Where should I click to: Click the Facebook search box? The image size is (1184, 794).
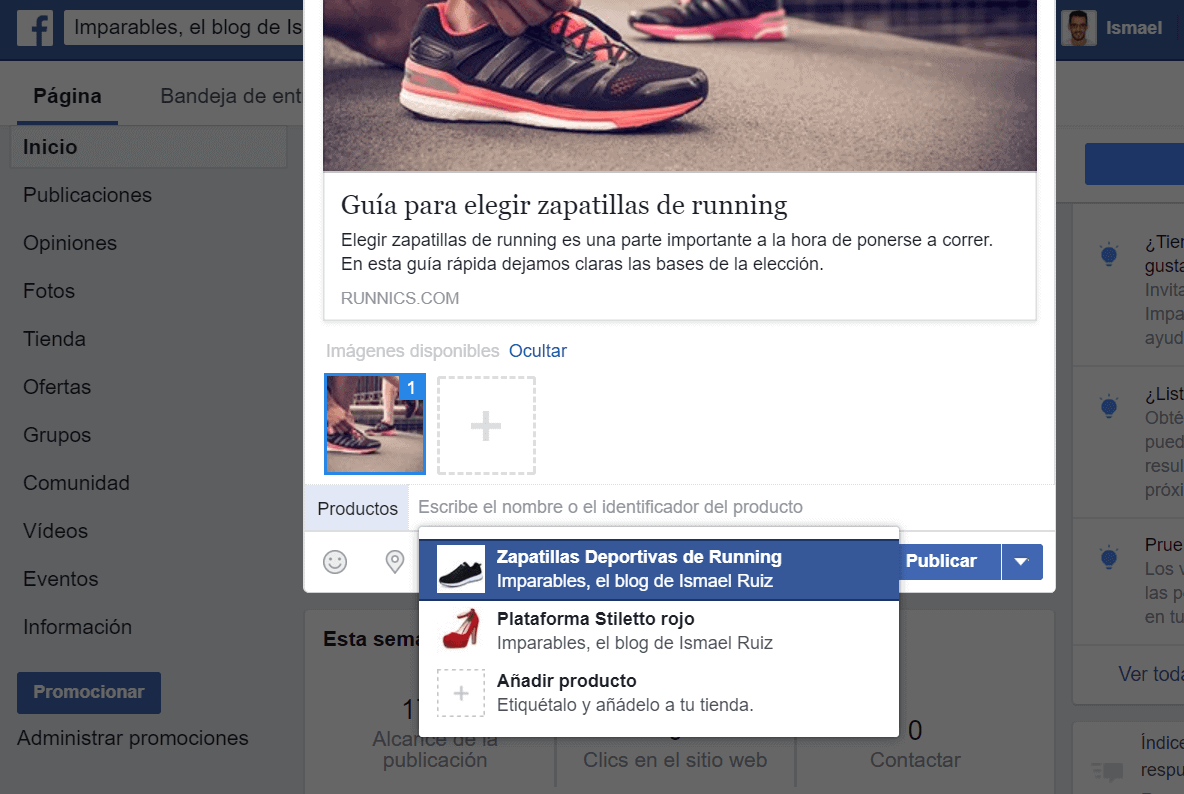click(183, 28)
